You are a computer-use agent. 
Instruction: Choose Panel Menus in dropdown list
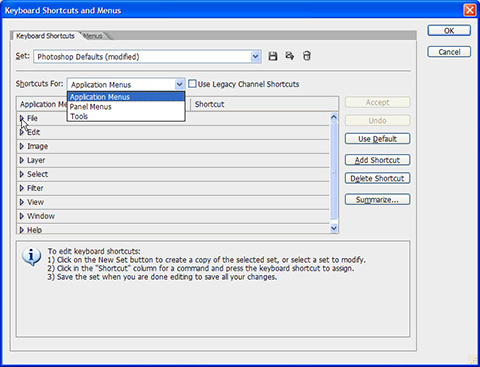coord(126,107)
